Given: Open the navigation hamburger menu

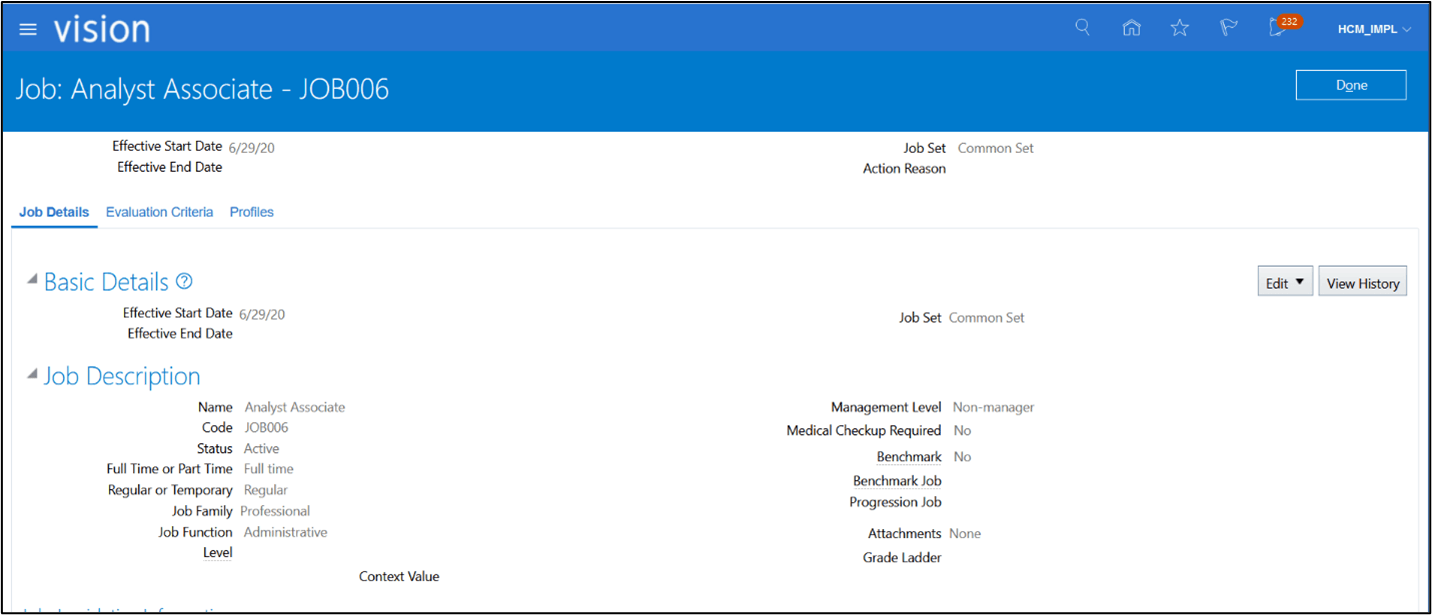Looking at the screenshot, I should click(x=27, y=28).
